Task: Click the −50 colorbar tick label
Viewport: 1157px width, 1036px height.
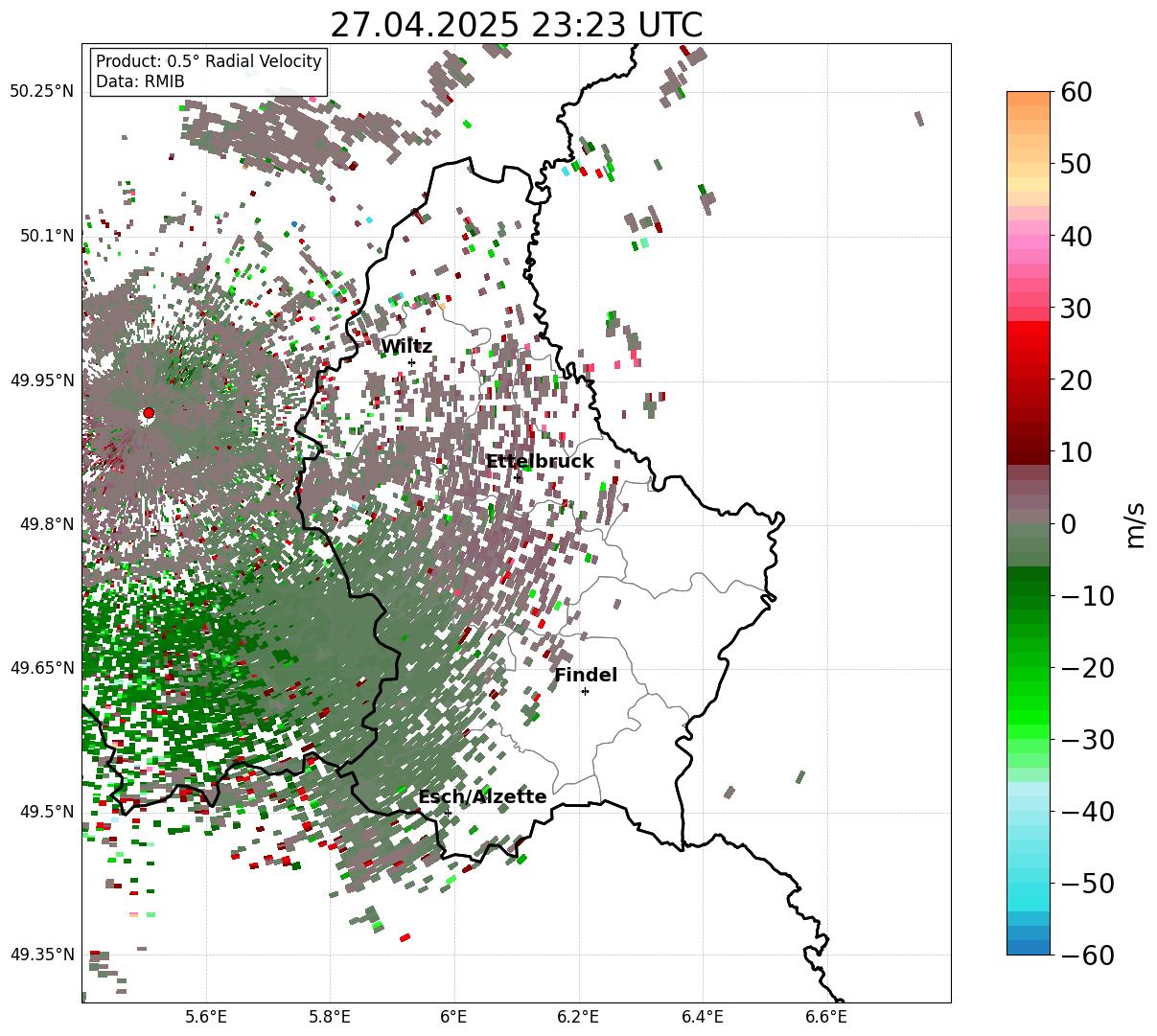Action: coord(1087,884)
